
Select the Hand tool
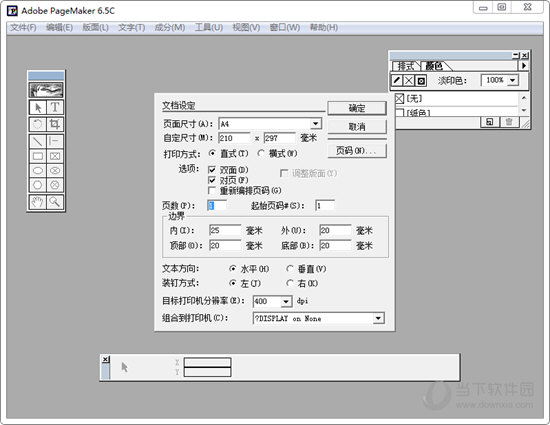pyautogui.click(x=38, y=202)
